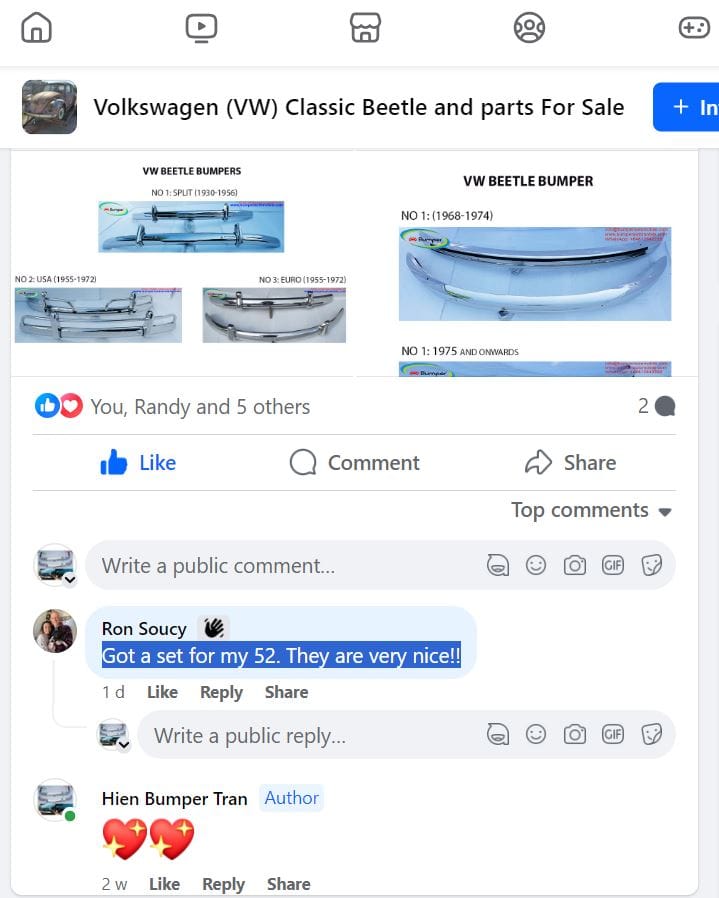Toggle the blue Like on the post

coord(138,463)
